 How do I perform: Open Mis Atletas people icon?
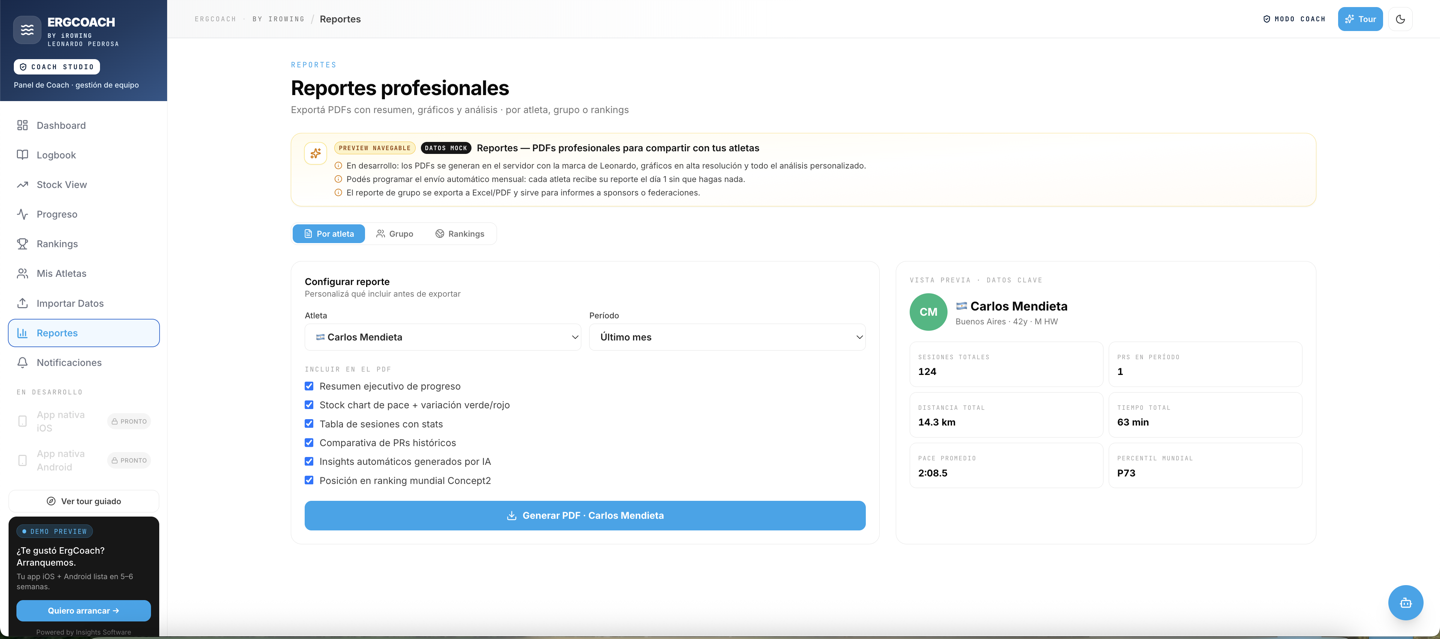(22, 273)
